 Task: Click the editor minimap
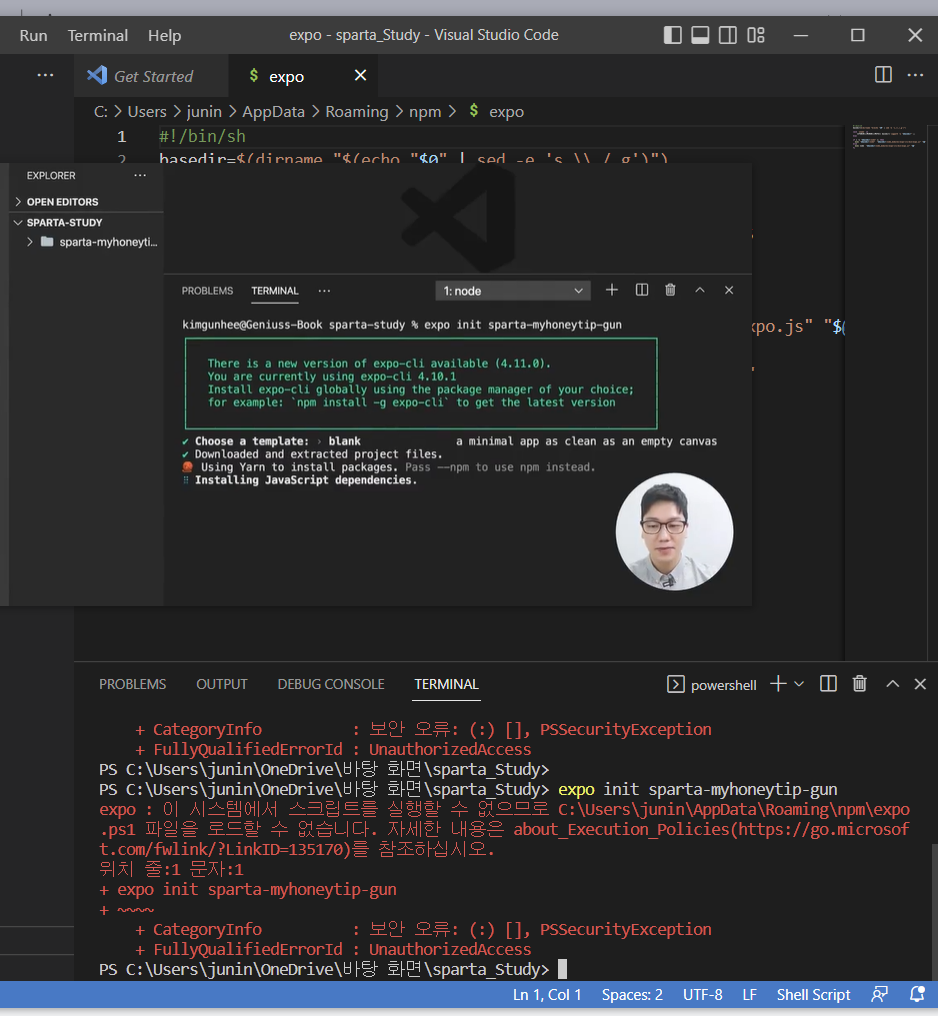pyautogui.click(x=889, y=137)
